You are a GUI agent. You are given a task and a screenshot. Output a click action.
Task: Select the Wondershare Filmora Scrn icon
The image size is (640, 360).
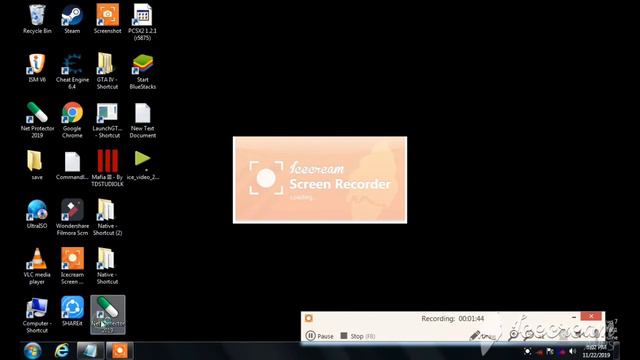pos(72,217)
